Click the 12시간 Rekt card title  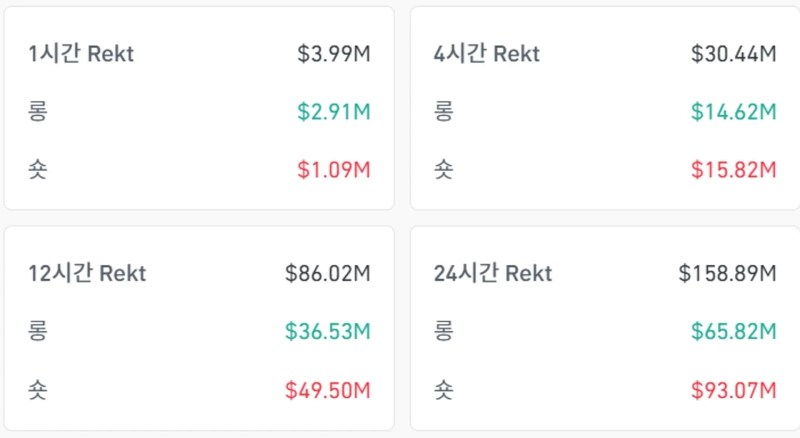pyautogui.click(x=87, y=273)
